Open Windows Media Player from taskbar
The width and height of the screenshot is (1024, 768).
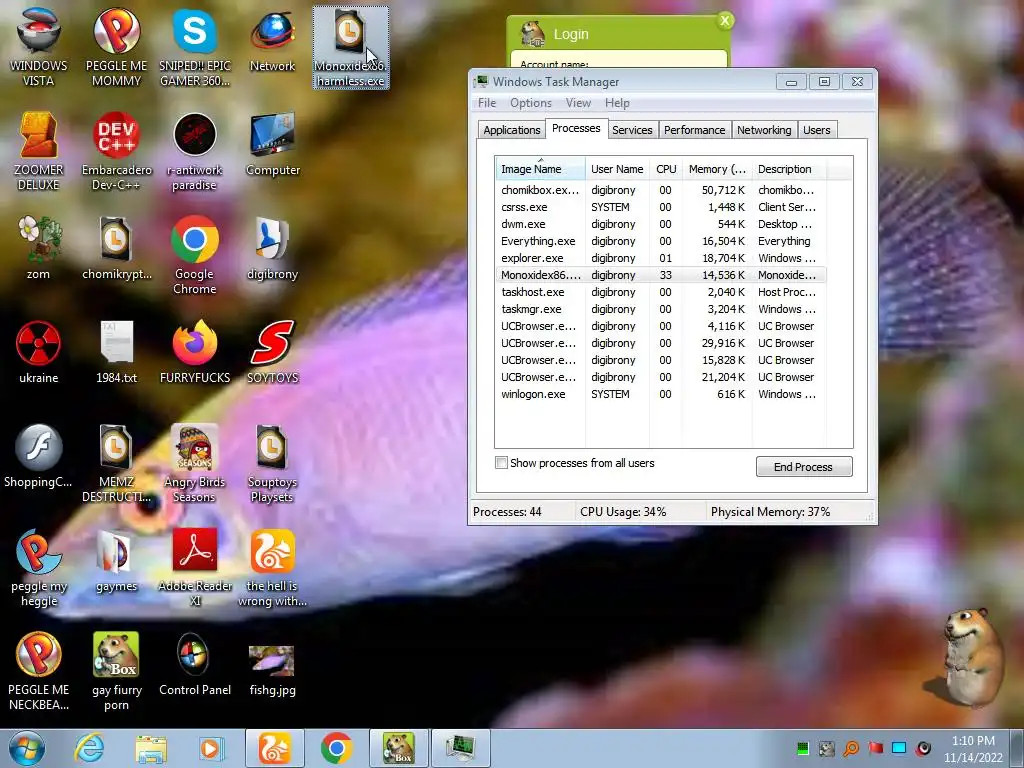(210, 748)
